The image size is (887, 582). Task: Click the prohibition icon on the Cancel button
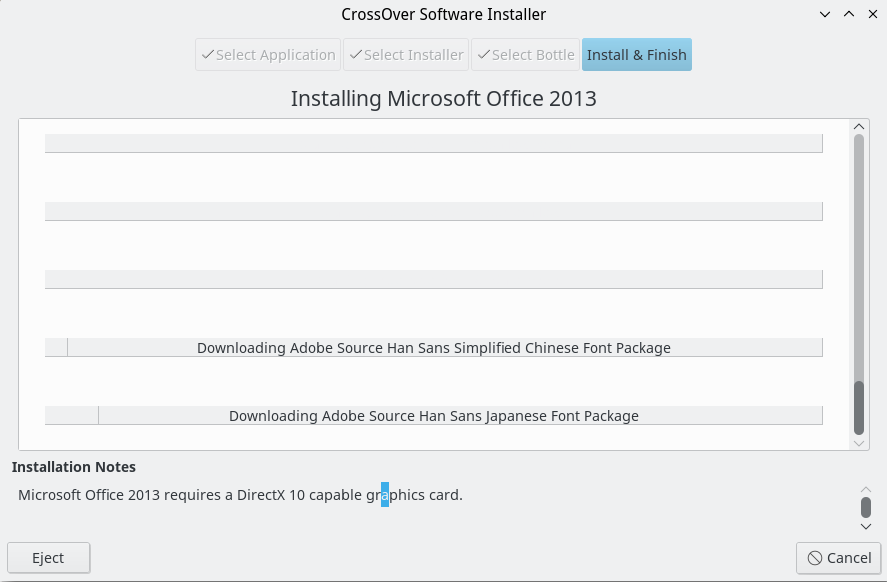point(815,558)
